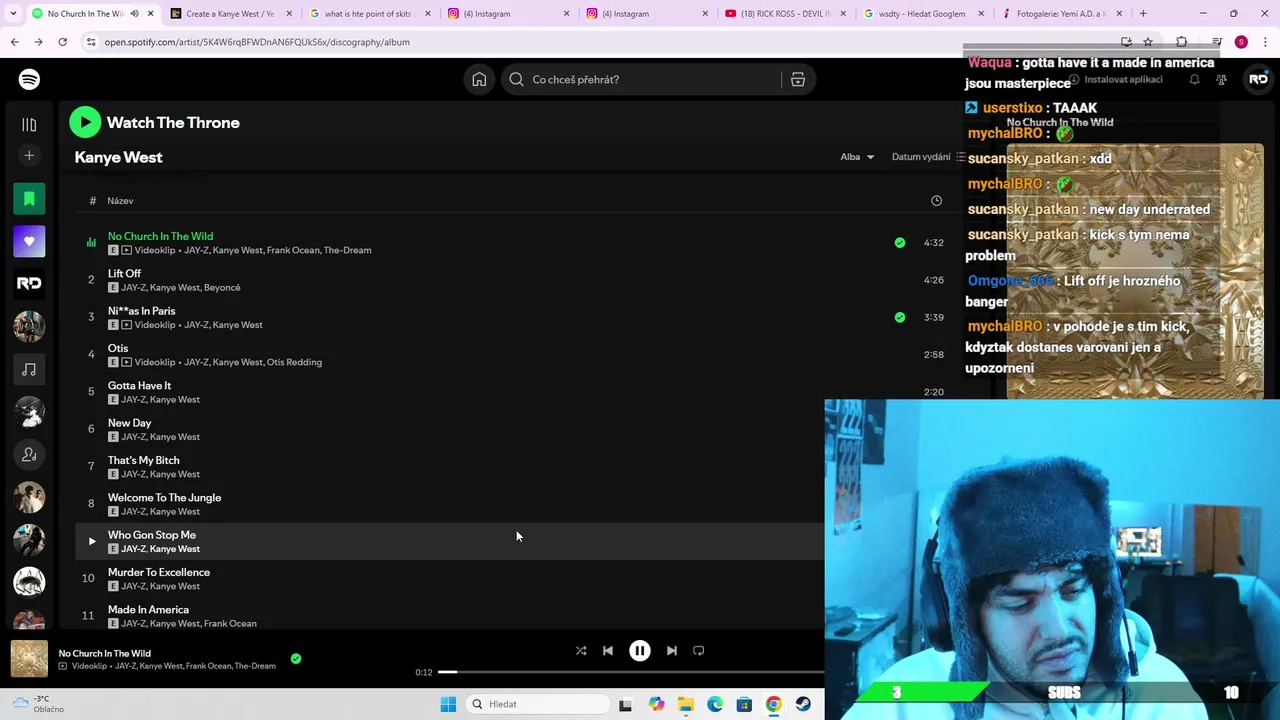
Task: Bookmark this page with star icon
Action: (x=1148, y=42)
